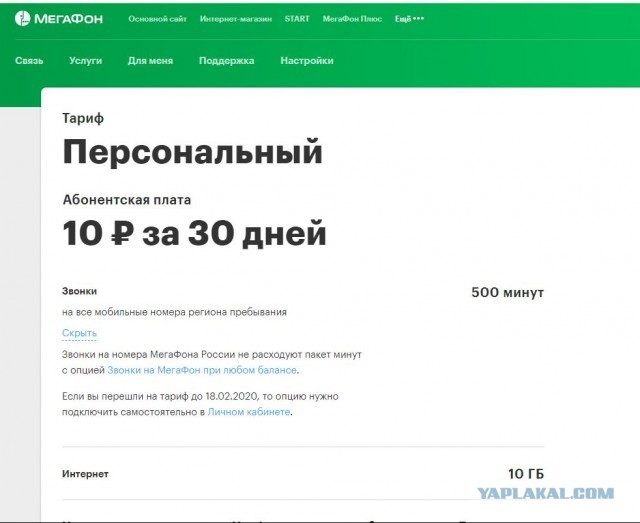Image resolution: width=640 pixels, height=523 pixels.
Task: Open the Услуги menu item
Action: pyautogui.click(x=86, y=60)
